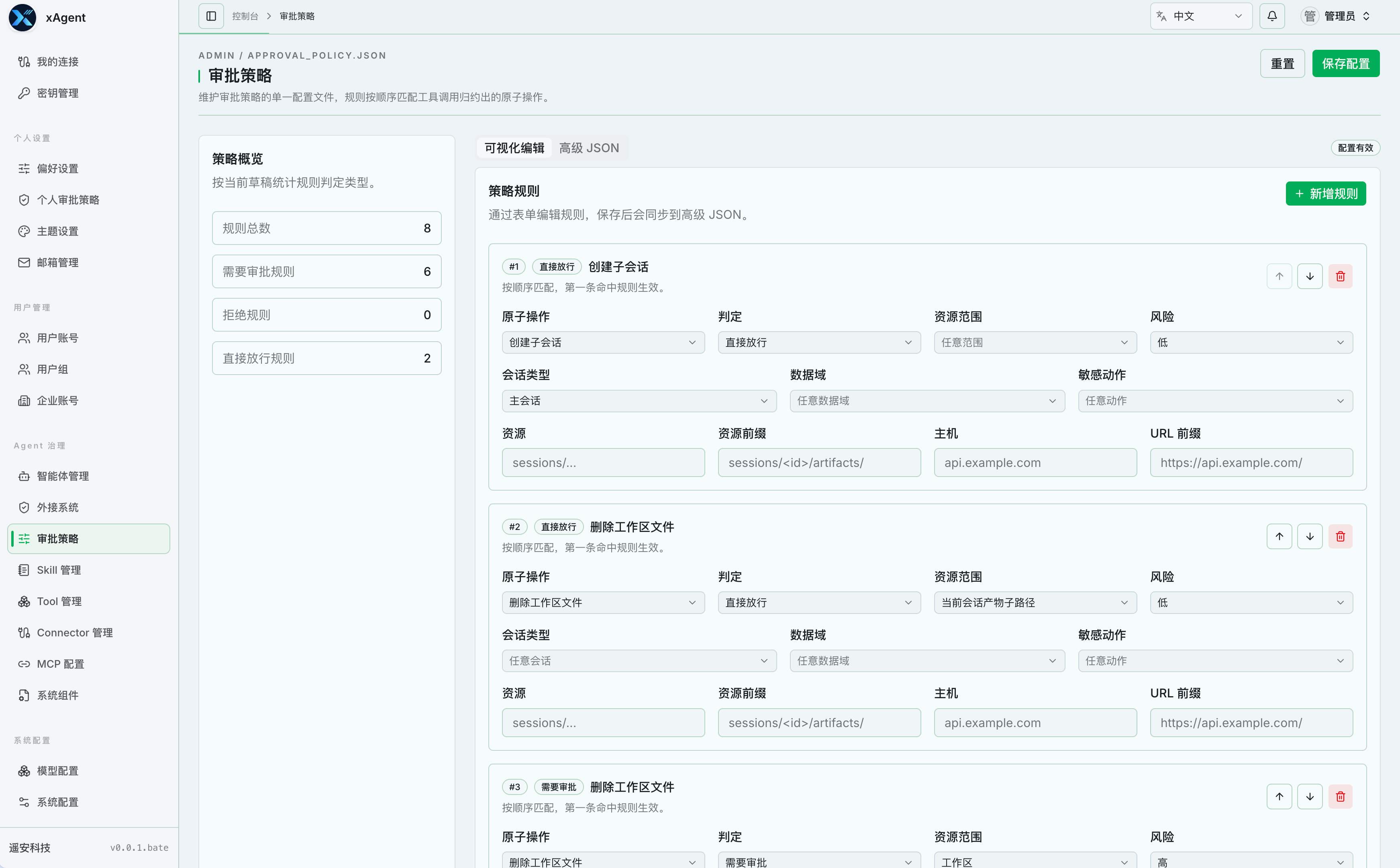Click the xAgent logo icon
1400x868 pixels.
tap(22, 17)
